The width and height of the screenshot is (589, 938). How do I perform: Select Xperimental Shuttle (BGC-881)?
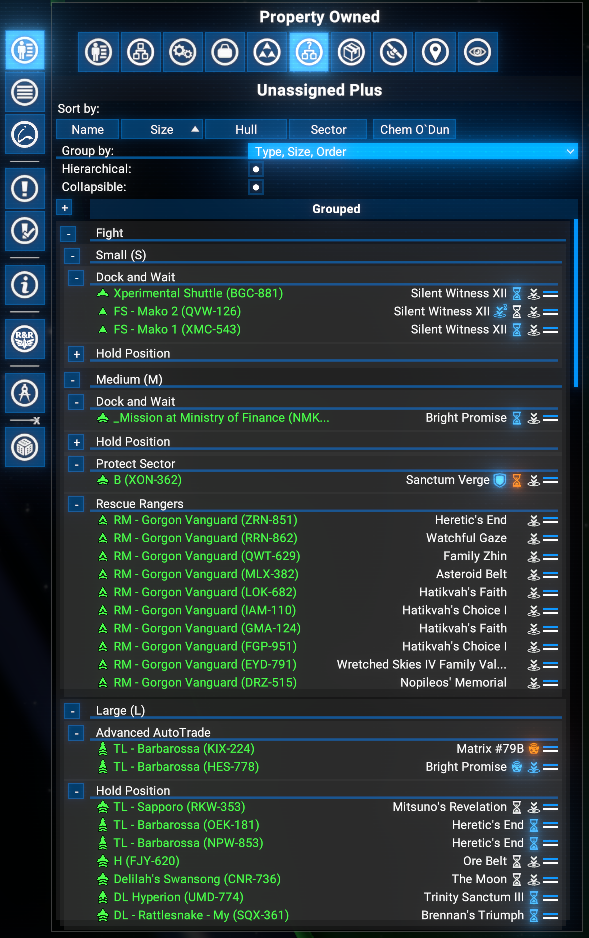coord(198,293)
